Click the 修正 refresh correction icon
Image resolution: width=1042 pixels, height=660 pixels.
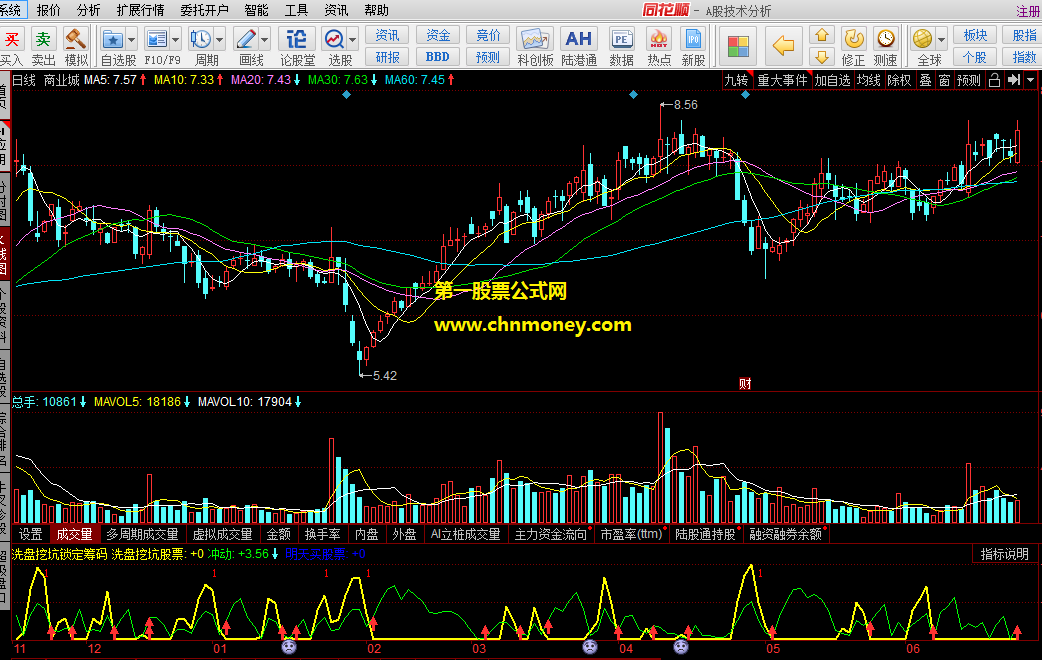[x=854, y=39]
